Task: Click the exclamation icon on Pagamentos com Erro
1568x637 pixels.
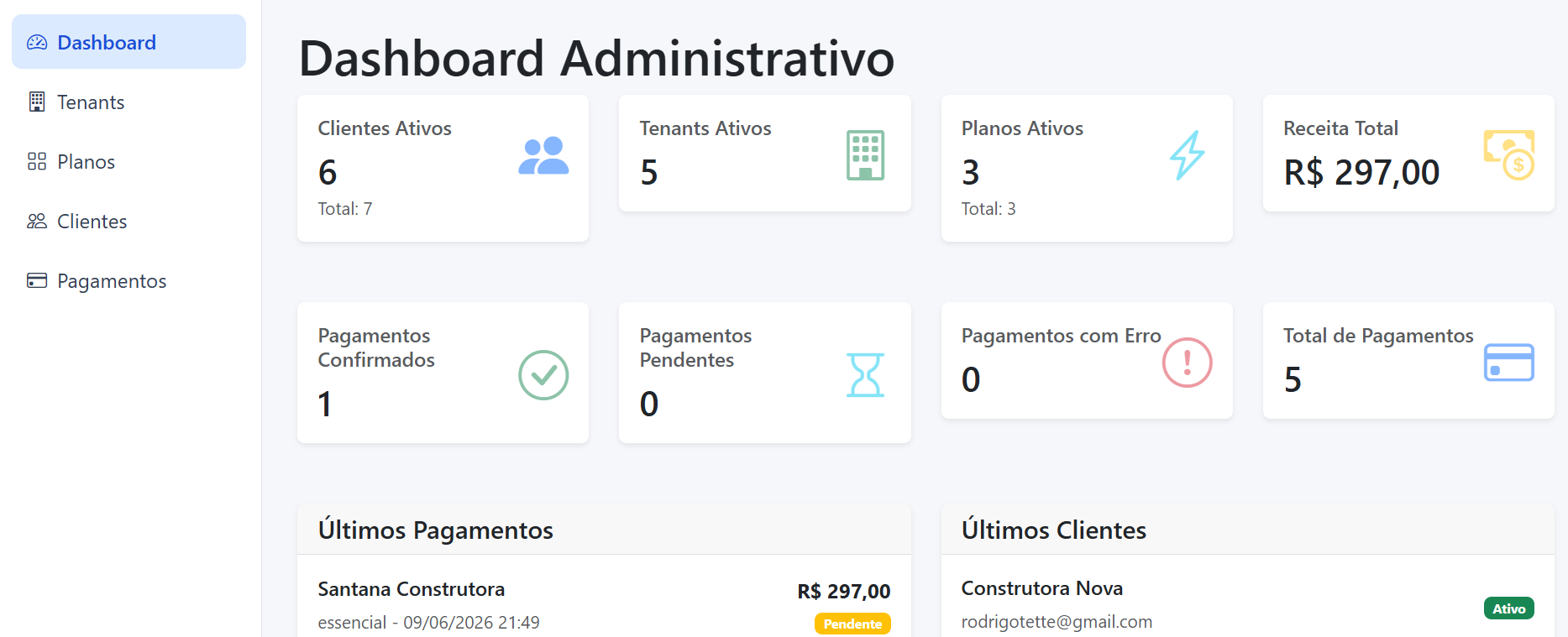Action: click(1188, 363)
